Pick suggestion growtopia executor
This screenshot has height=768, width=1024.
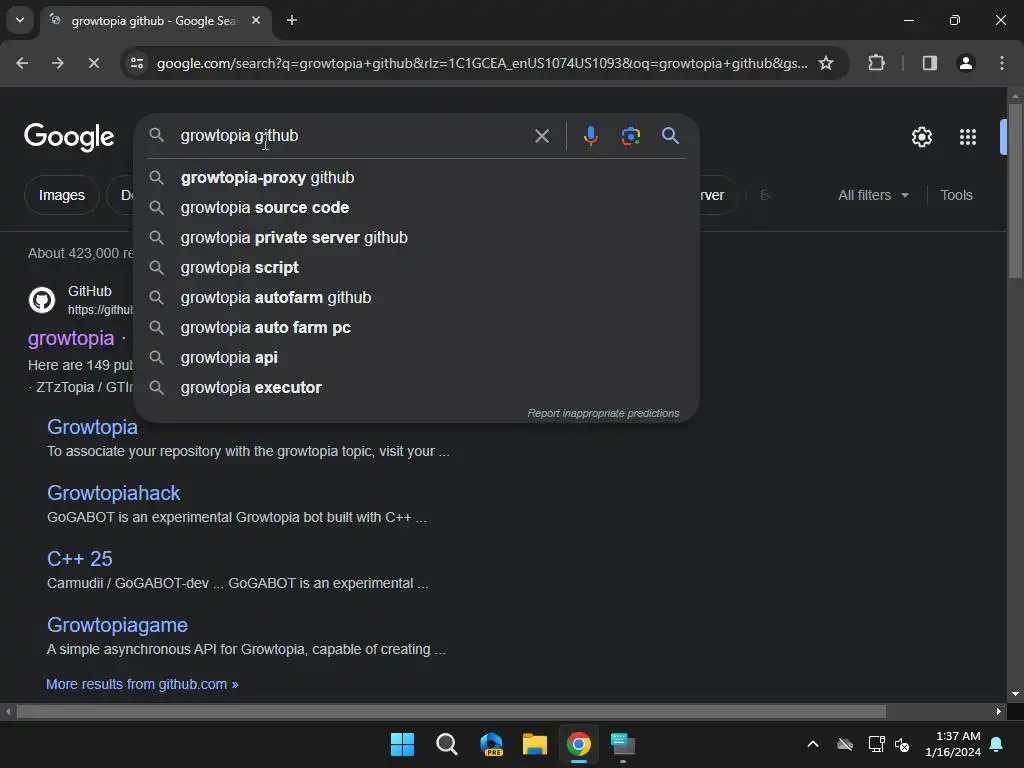tap(416, 388)
